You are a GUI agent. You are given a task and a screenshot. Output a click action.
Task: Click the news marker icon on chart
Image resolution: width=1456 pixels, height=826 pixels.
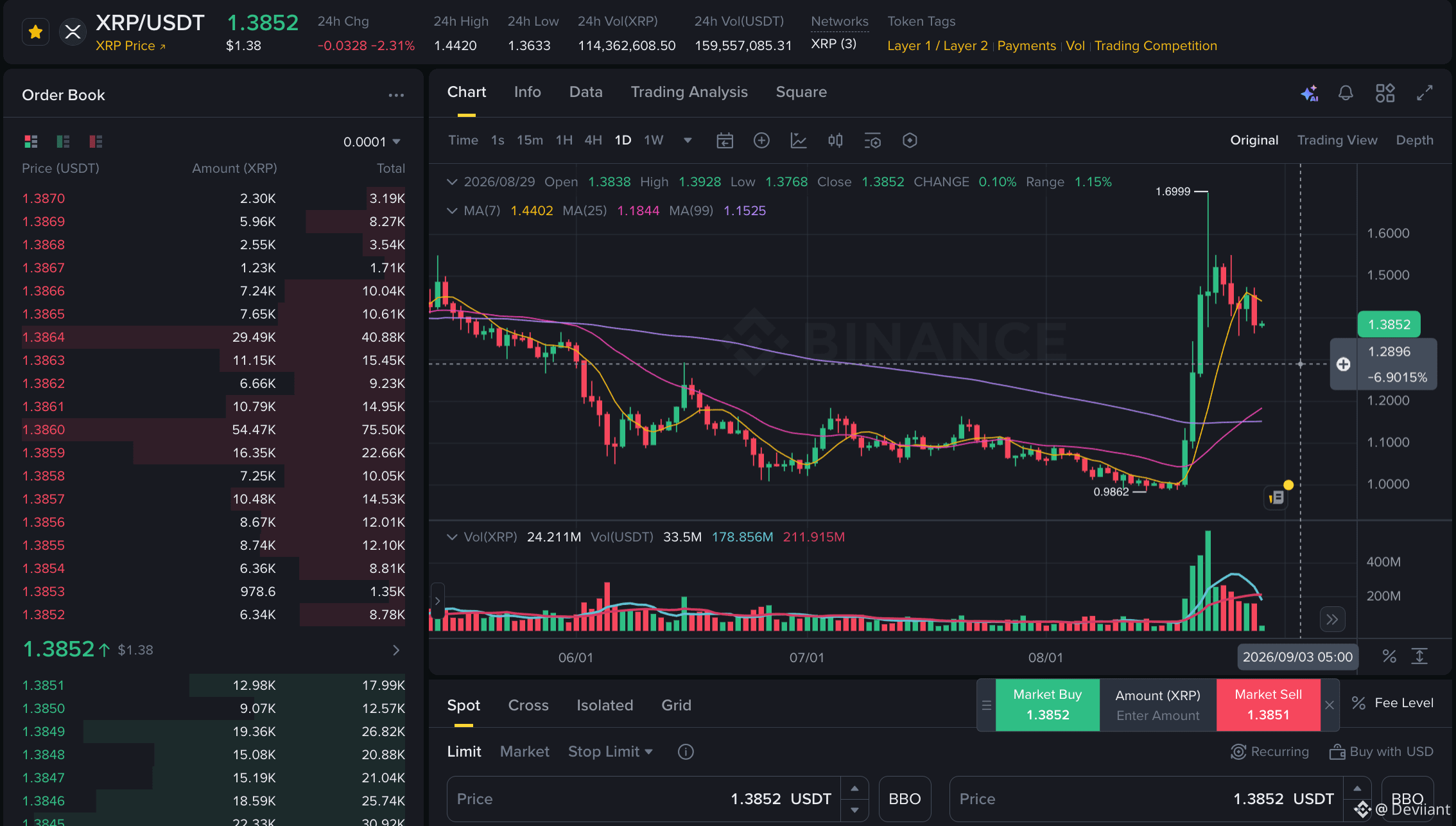tap(1276, 496)
